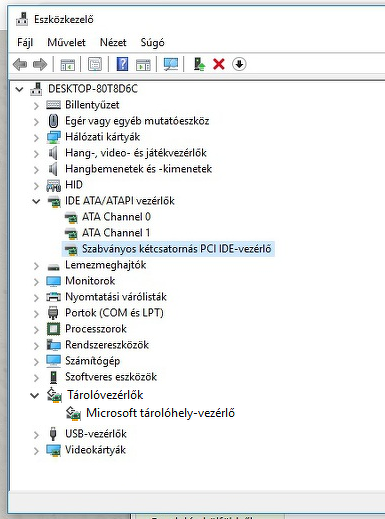The width and height of the screenshot is (385, 519).
Task: Collapse the Tárolóvezérlők category
Action: [x=35, y=395]
